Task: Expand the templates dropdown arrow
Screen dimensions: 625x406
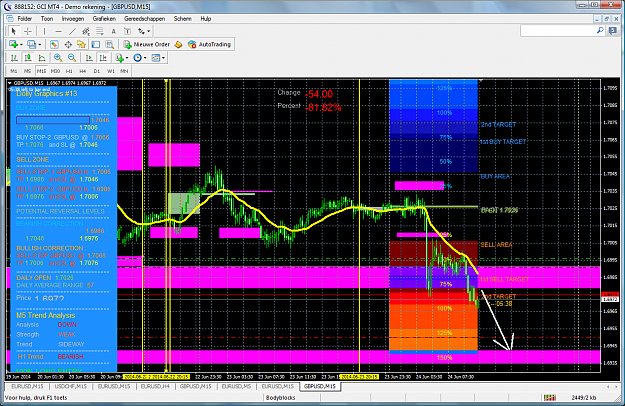Action: (163, 58)
